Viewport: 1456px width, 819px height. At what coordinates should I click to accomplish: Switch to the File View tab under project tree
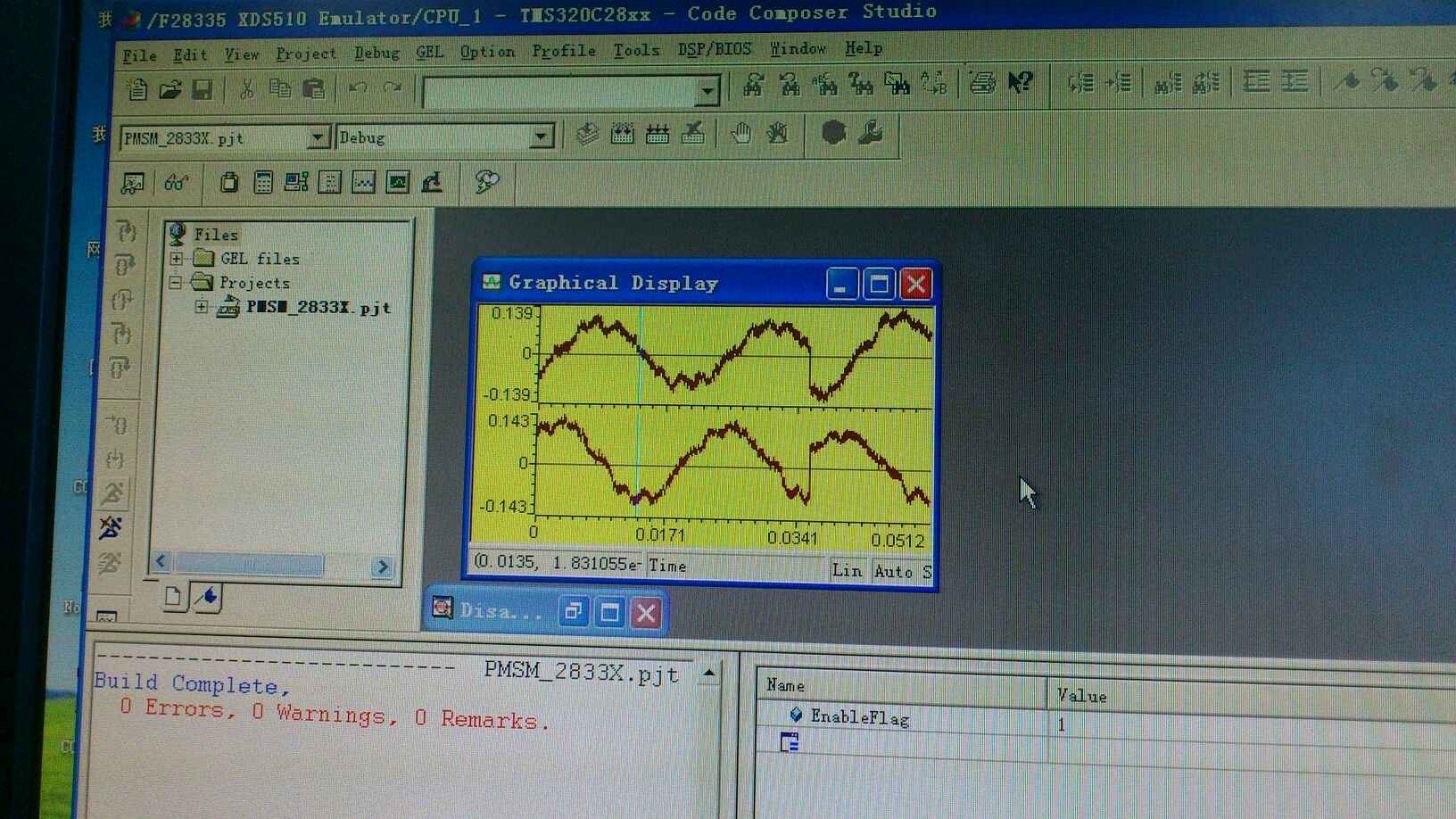[174, 596]
